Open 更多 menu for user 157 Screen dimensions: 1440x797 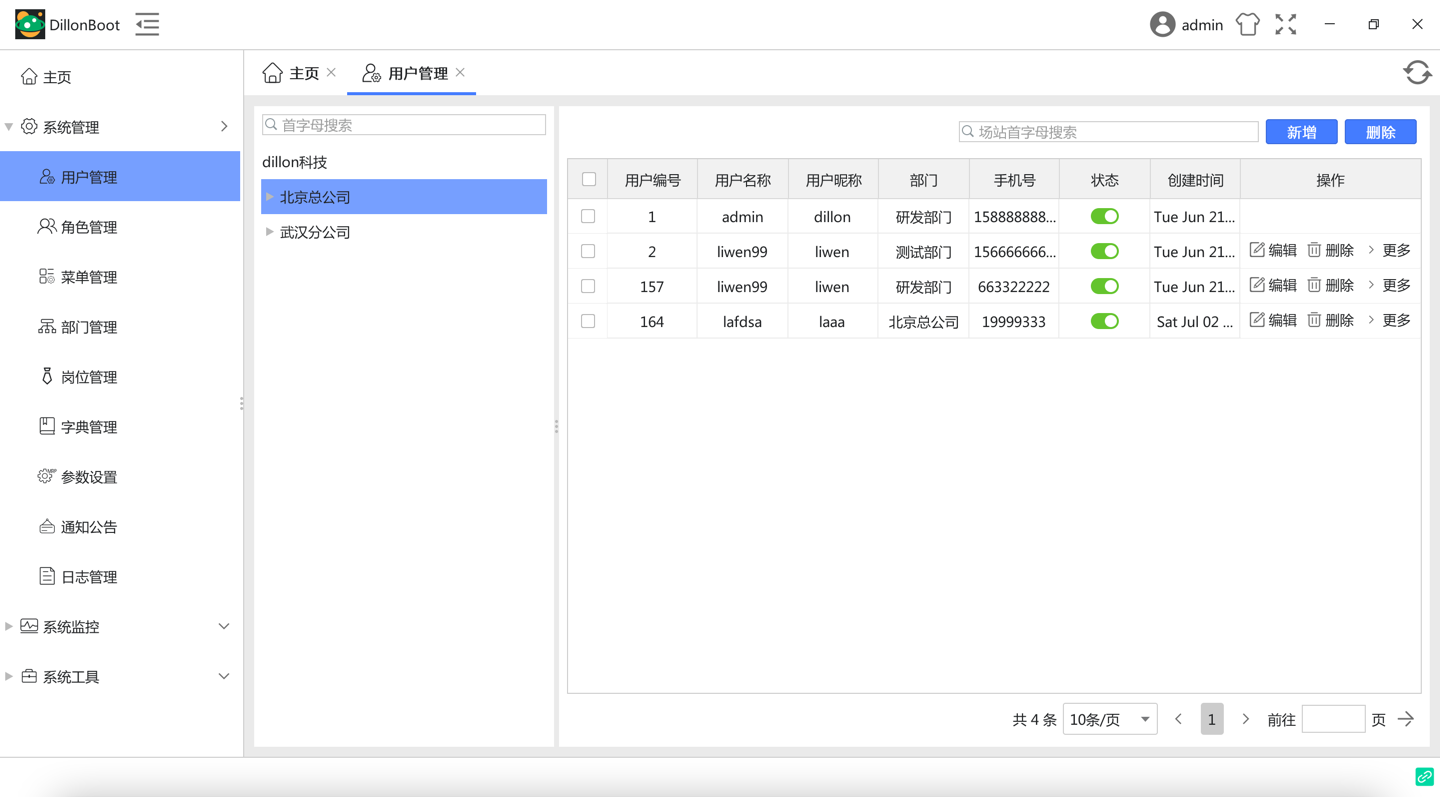[x=1389, y=285]
